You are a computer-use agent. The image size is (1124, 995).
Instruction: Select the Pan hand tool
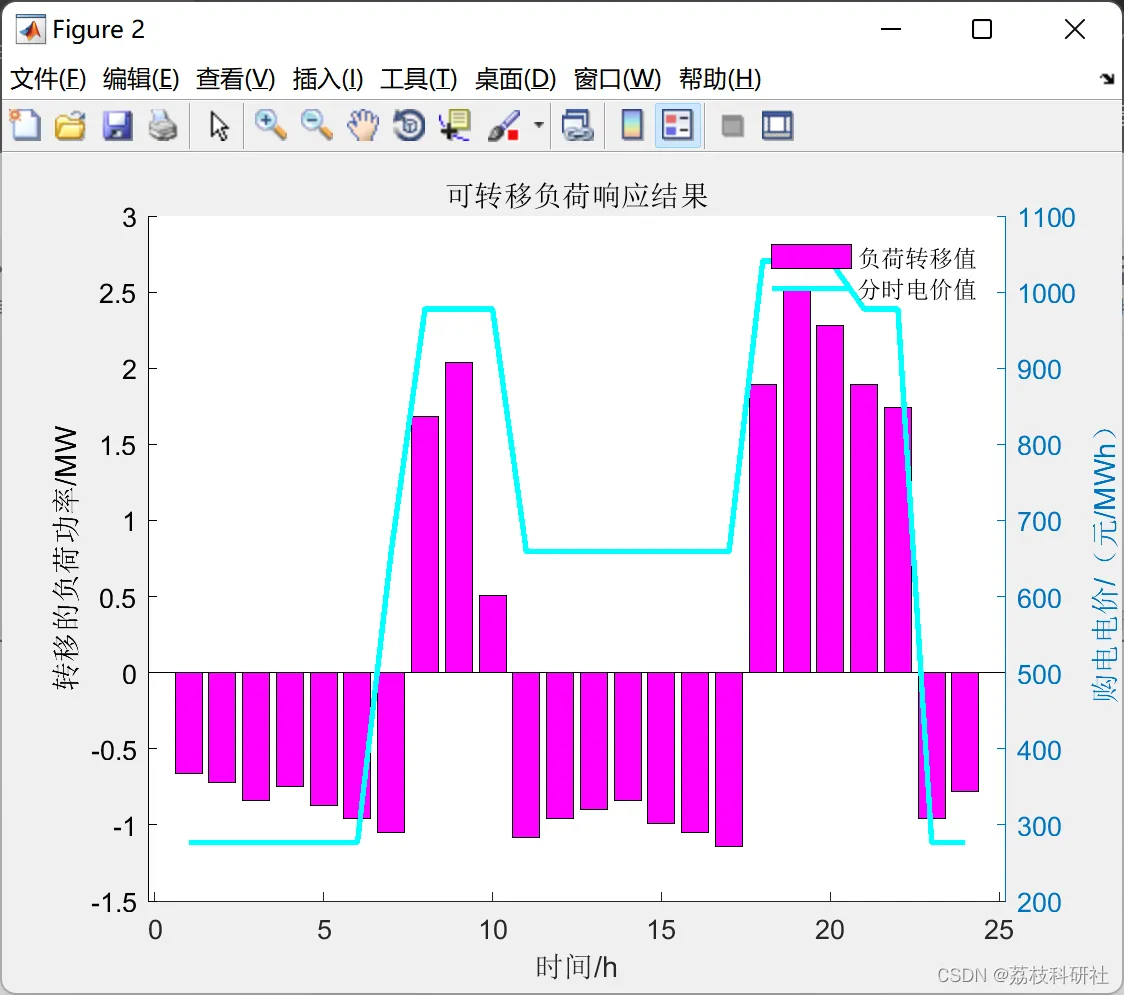(x=363, y=125)
